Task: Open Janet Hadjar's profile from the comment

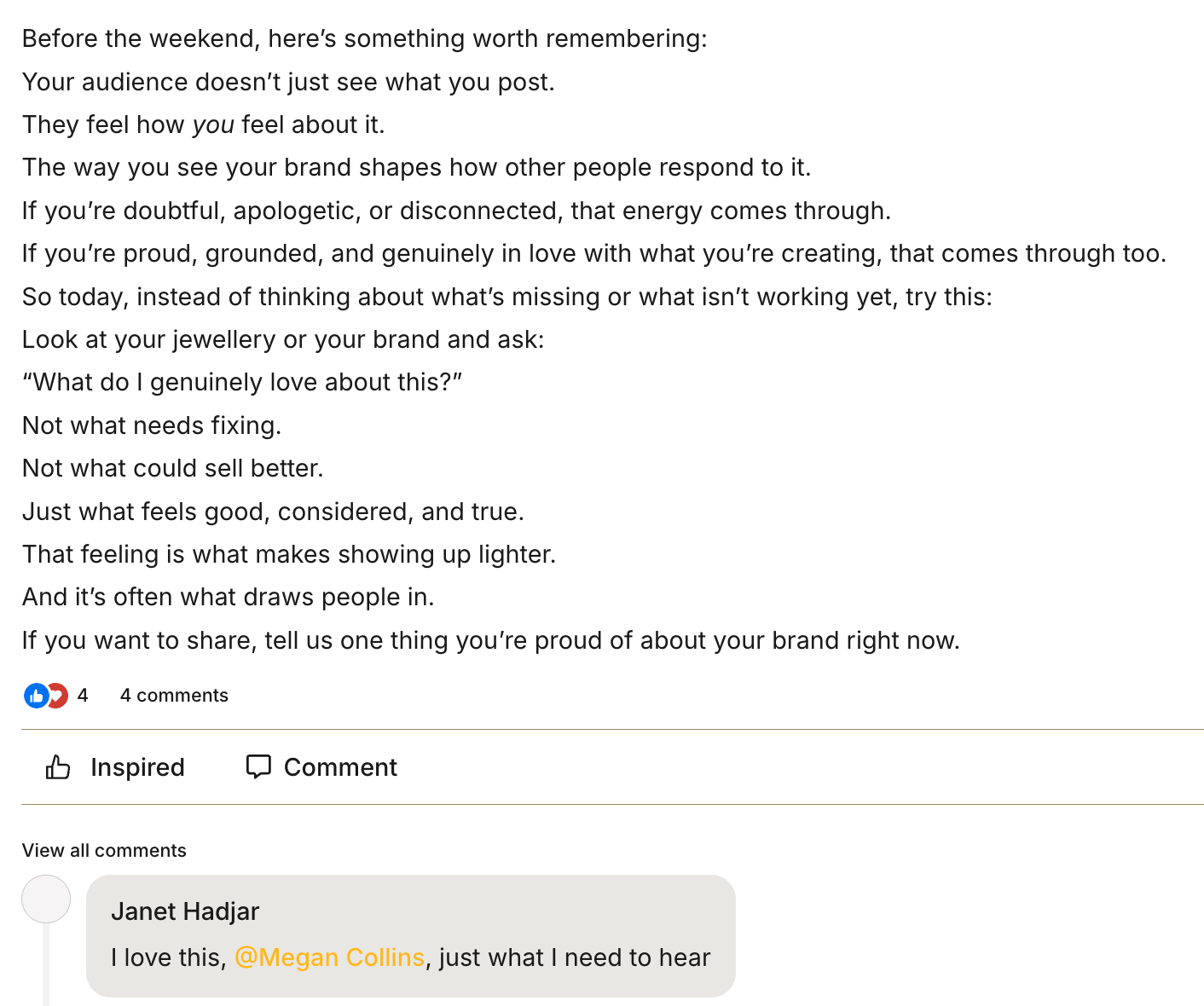Action: click(x=184, y=911)
